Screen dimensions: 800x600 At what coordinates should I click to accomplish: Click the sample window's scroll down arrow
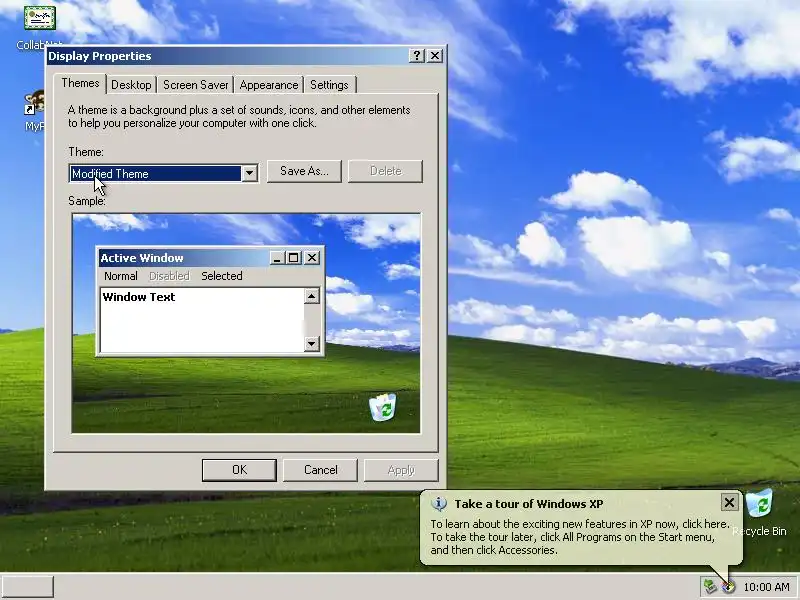(312, 344)
